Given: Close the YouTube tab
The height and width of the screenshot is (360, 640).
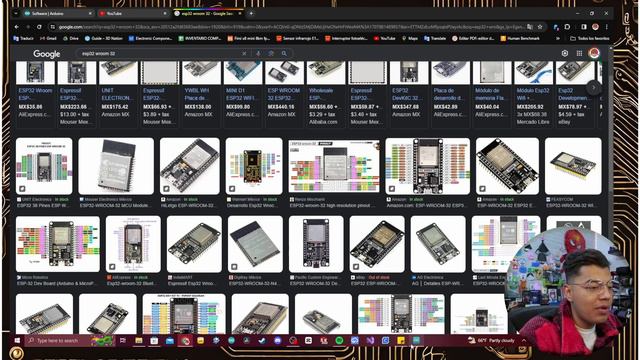Looking at the screenshot, I should (165, 13).
